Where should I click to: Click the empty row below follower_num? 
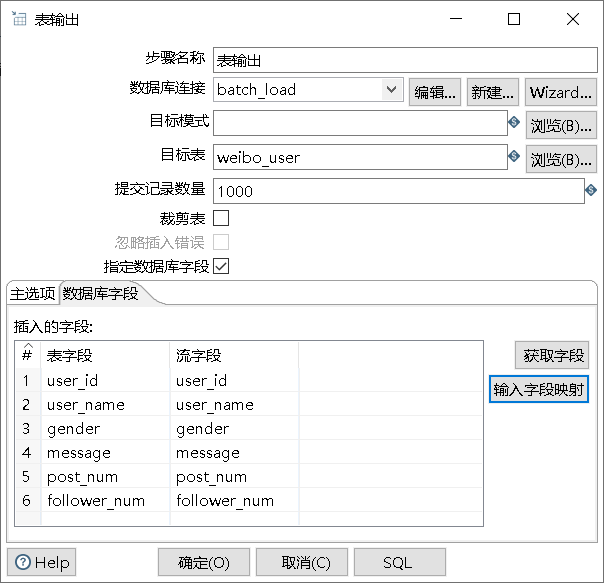click(249, 518)
